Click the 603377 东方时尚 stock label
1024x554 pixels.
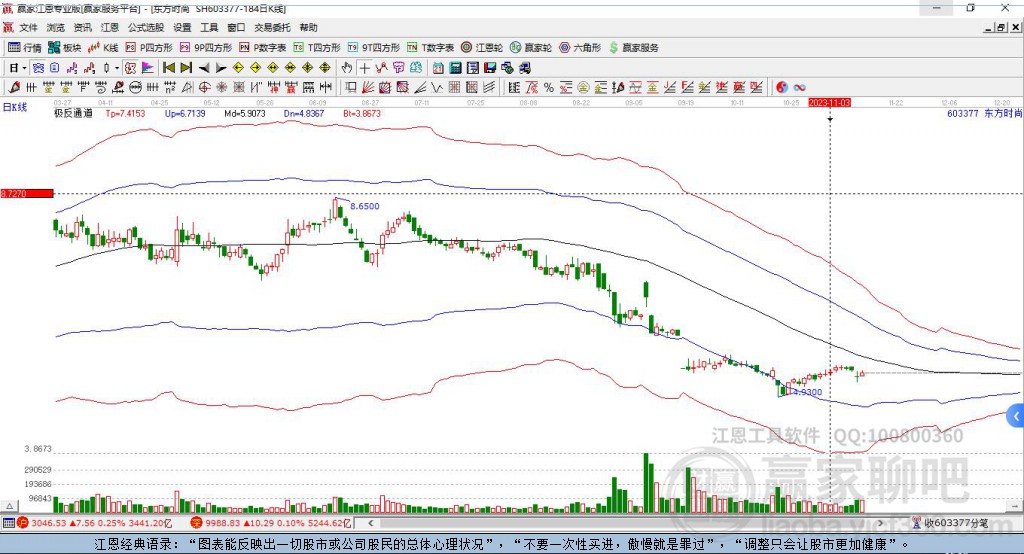click(984, 113)
